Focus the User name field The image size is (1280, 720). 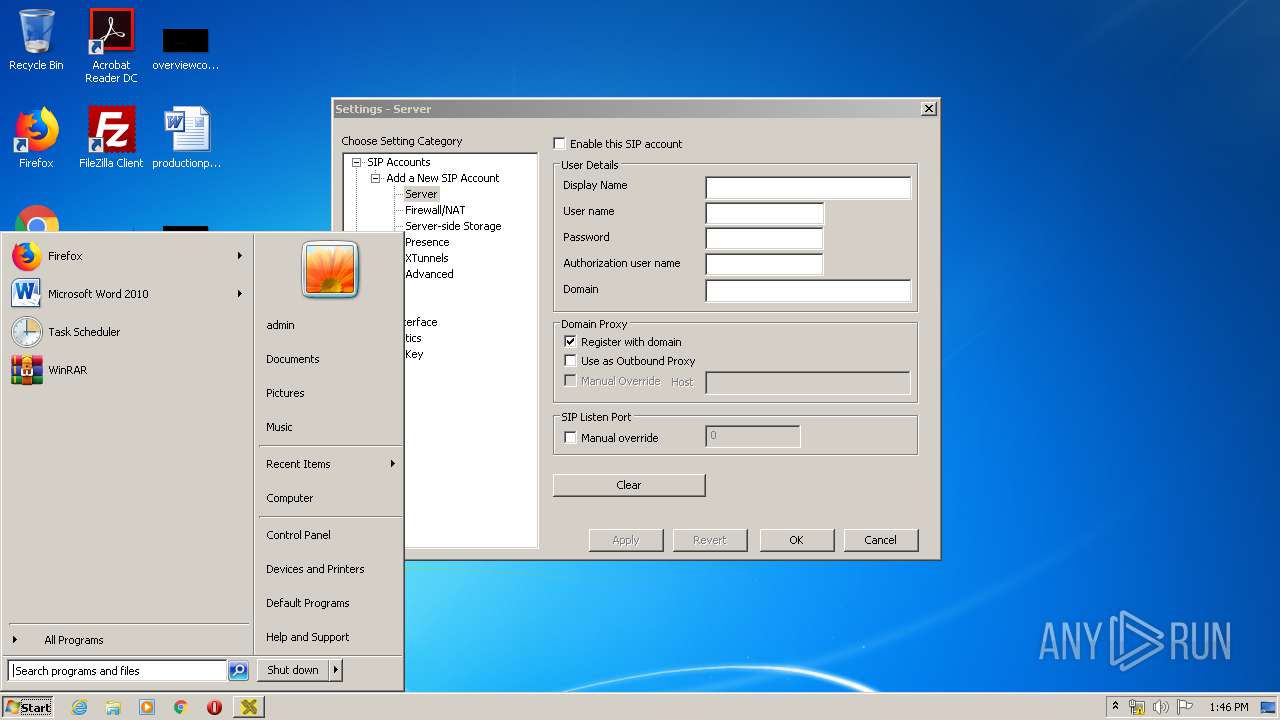point(765,213)
